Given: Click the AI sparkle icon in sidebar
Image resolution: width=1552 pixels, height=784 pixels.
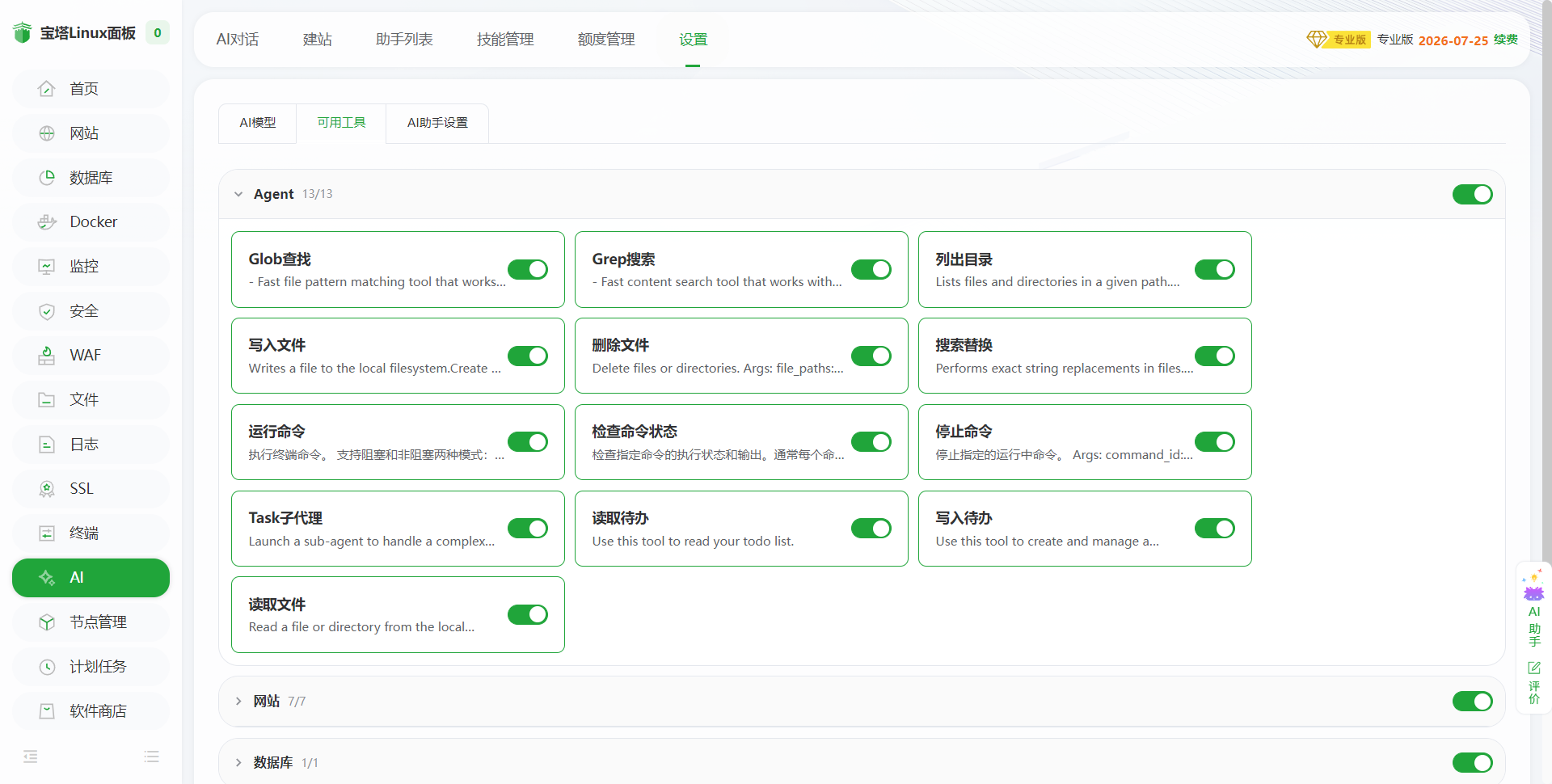Looking at the screenshot, I should [x=47, y=578].
